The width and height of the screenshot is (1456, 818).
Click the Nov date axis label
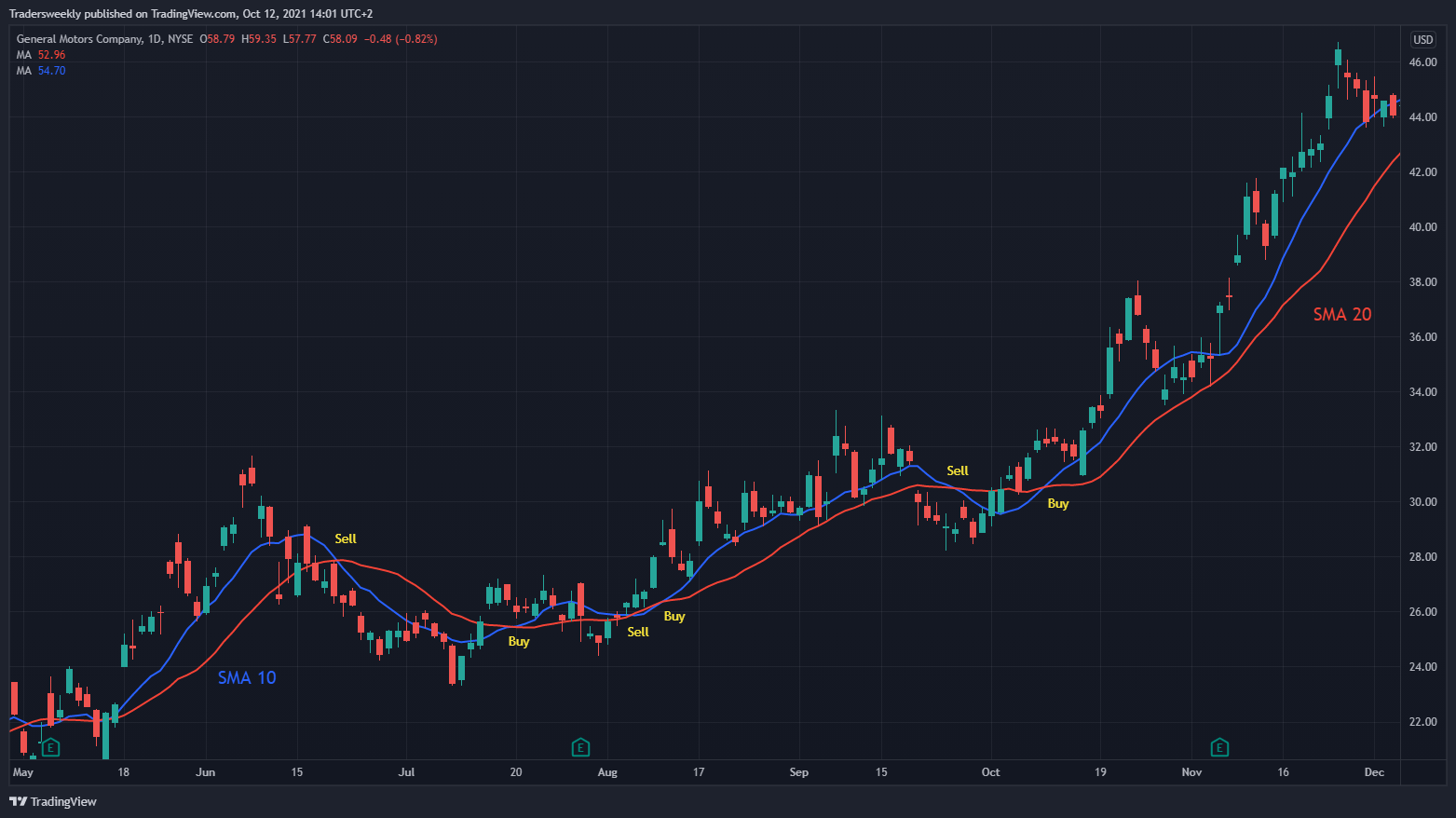(x=1191, y=772)
